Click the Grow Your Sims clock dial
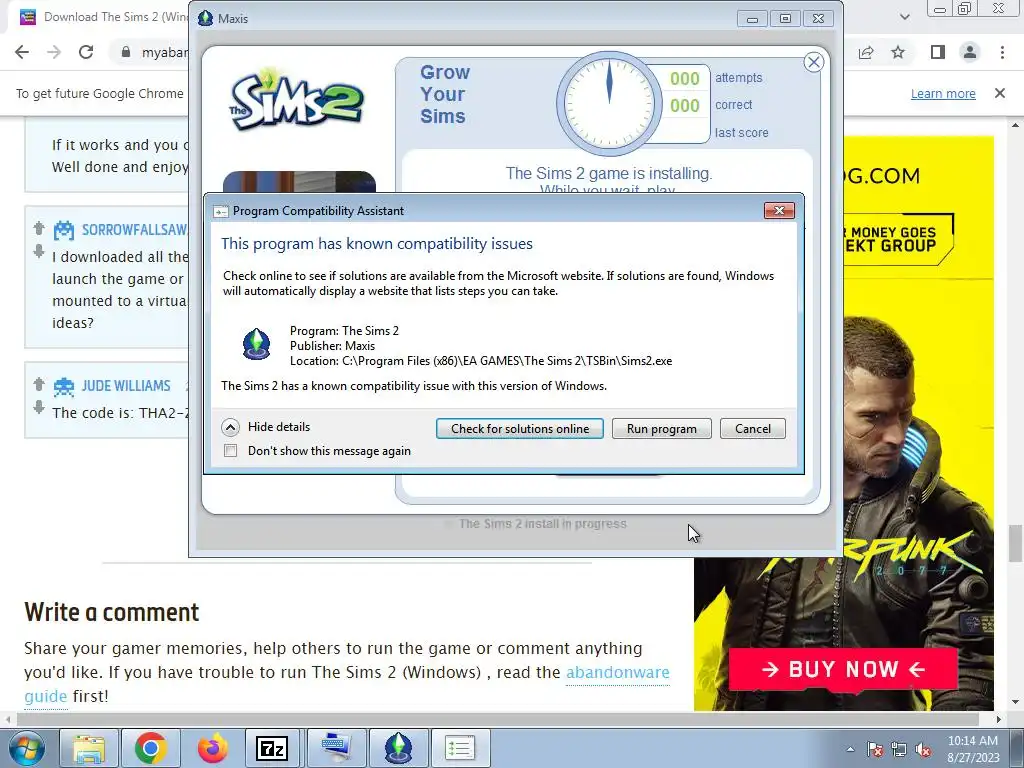Image resolution: width=1024 pixels, height=768 pixels. click(x=609, y=103)
